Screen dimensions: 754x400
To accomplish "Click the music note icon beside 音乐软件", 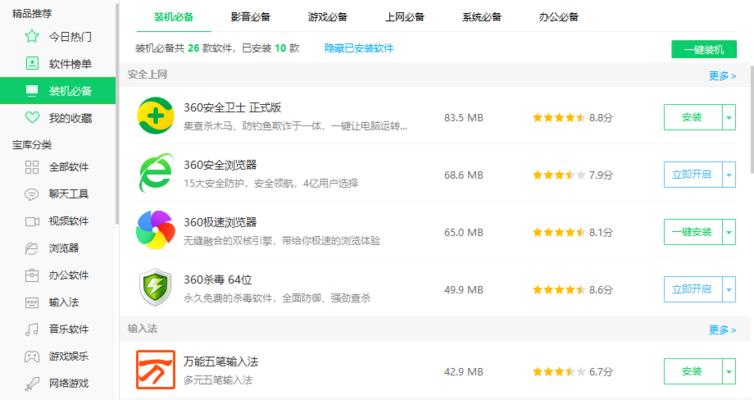I will tap(32, 329).
